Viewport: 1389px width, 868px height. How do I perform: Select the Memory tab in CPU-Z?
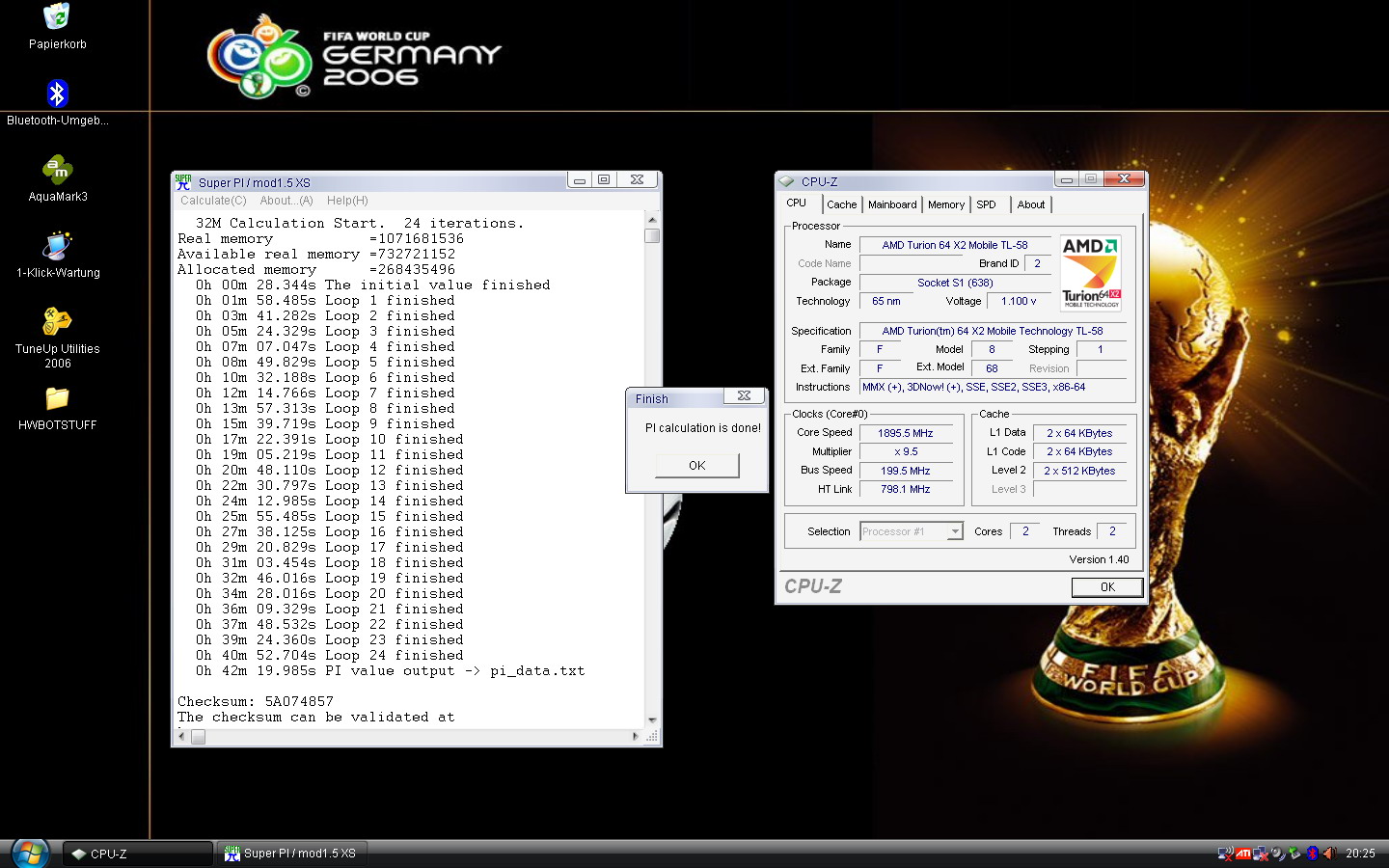(x=946, y=204)
